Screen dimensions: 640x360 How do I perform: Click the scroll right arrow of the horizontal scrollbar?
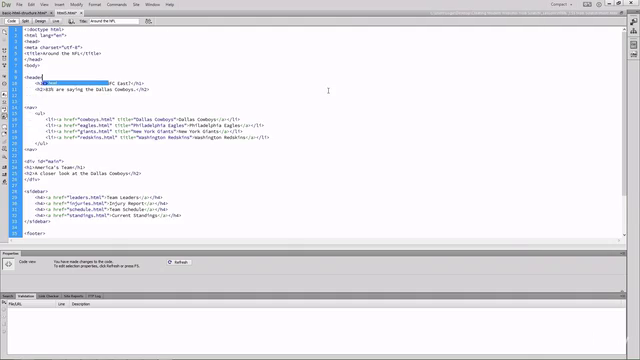pos(619,240)
